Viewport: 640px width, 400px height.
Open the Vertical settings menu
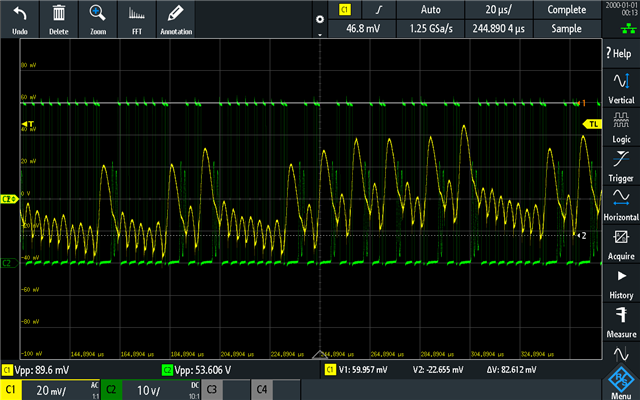[x=621, y=88]
